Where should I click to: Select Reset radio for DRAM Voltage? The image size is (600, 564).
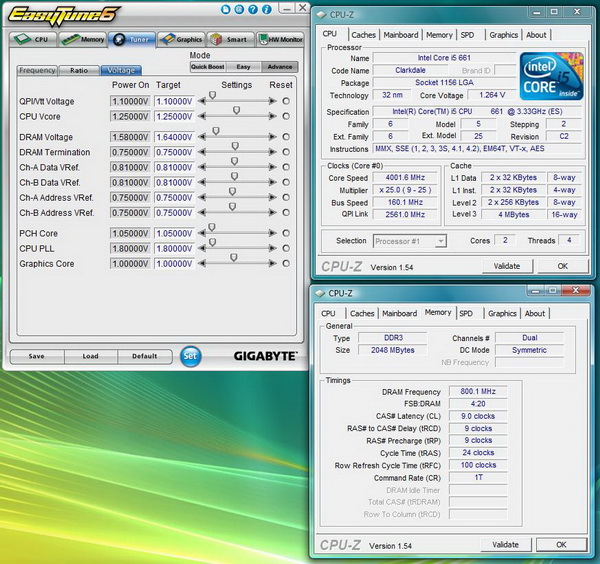(x=286, y=137)
